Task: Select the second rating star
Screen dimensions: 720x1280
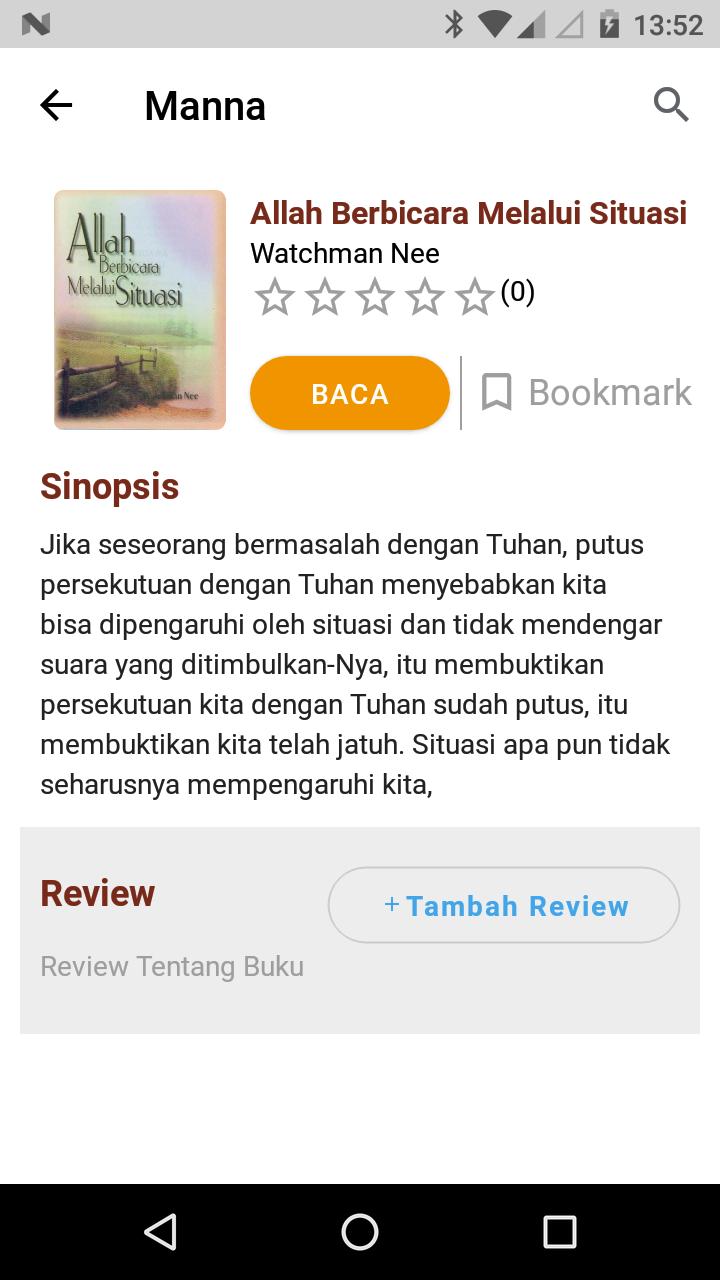Action: point(324,297)
